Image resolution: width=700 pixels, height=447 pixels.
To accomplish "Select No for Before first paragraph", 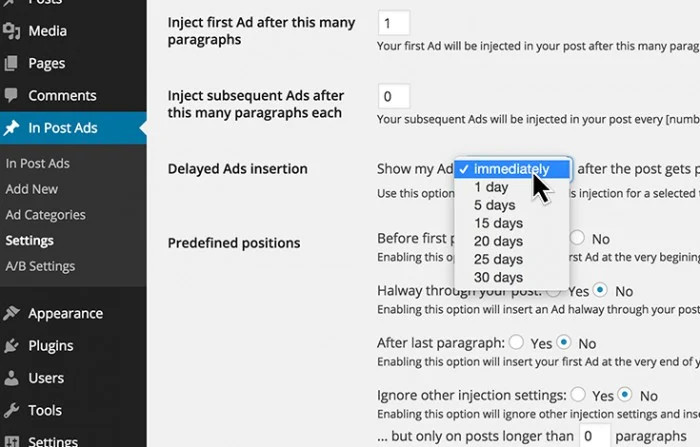I will (578, 239).
